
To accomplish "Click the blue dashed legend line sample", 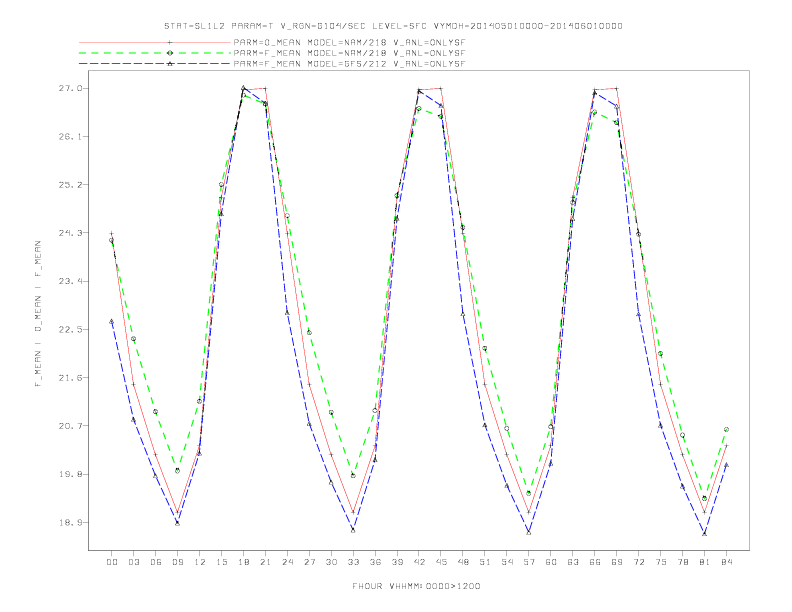I will (x=155, y=64).
